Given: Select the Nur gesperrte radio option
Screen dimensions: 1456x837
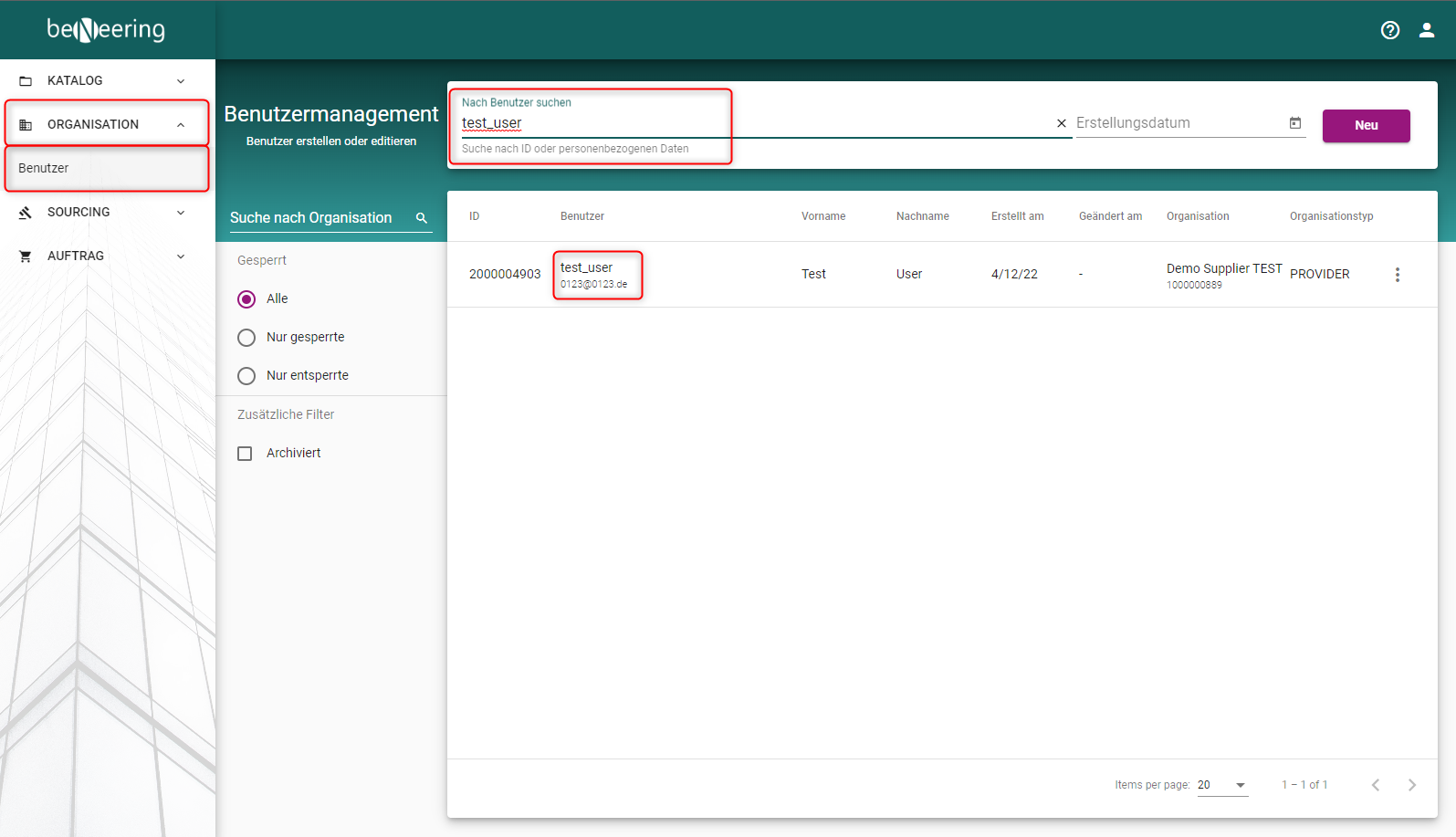Looking at the screenshot, I should (246, 338).
